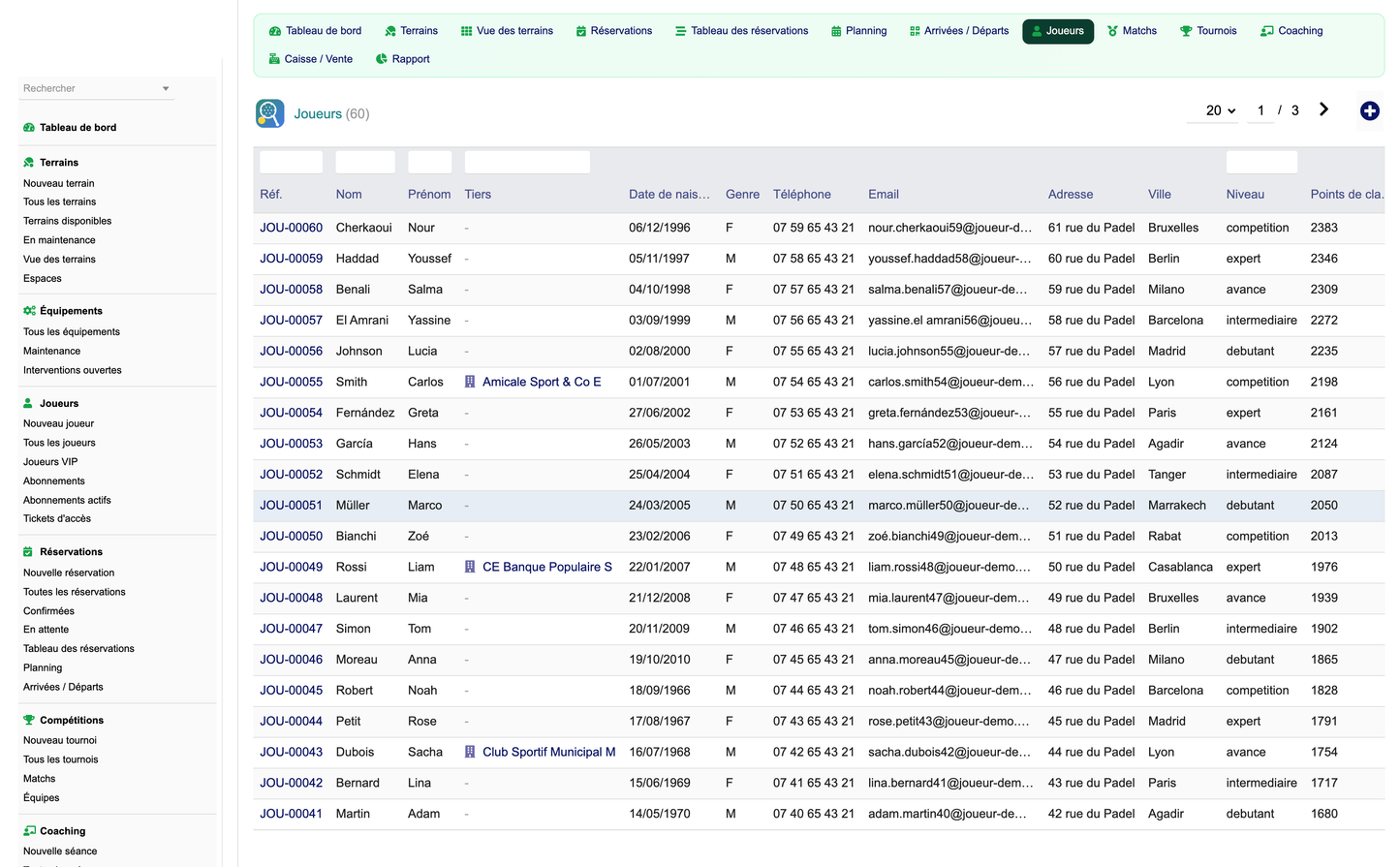
Task: Click the Terrains tab icon in top bar
Action: point(390,31)
